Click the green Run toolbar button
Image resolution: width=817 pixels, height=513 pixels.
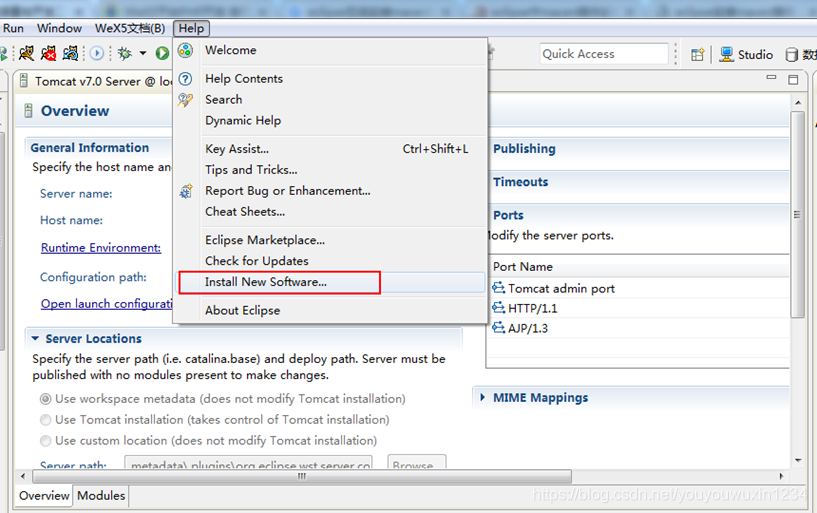[x=163, y=53]
